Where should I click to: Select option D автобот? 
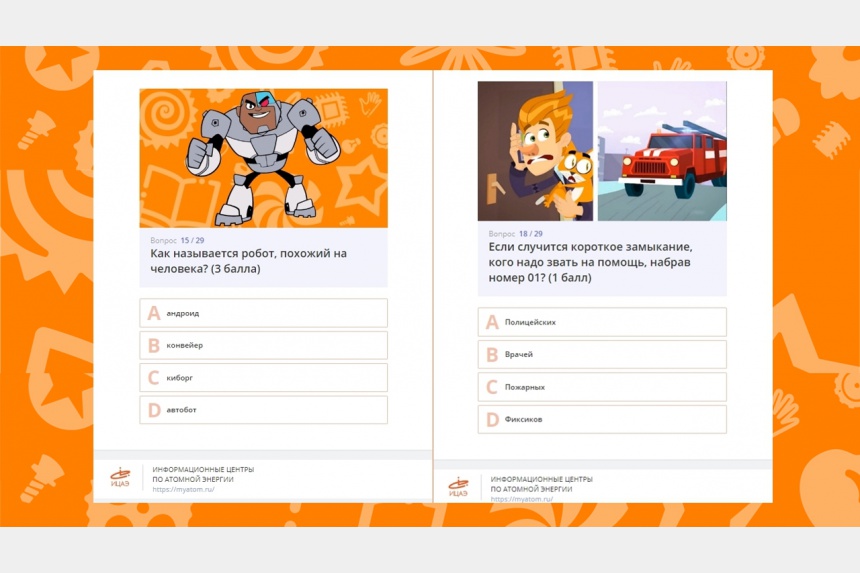coord(263,410)
